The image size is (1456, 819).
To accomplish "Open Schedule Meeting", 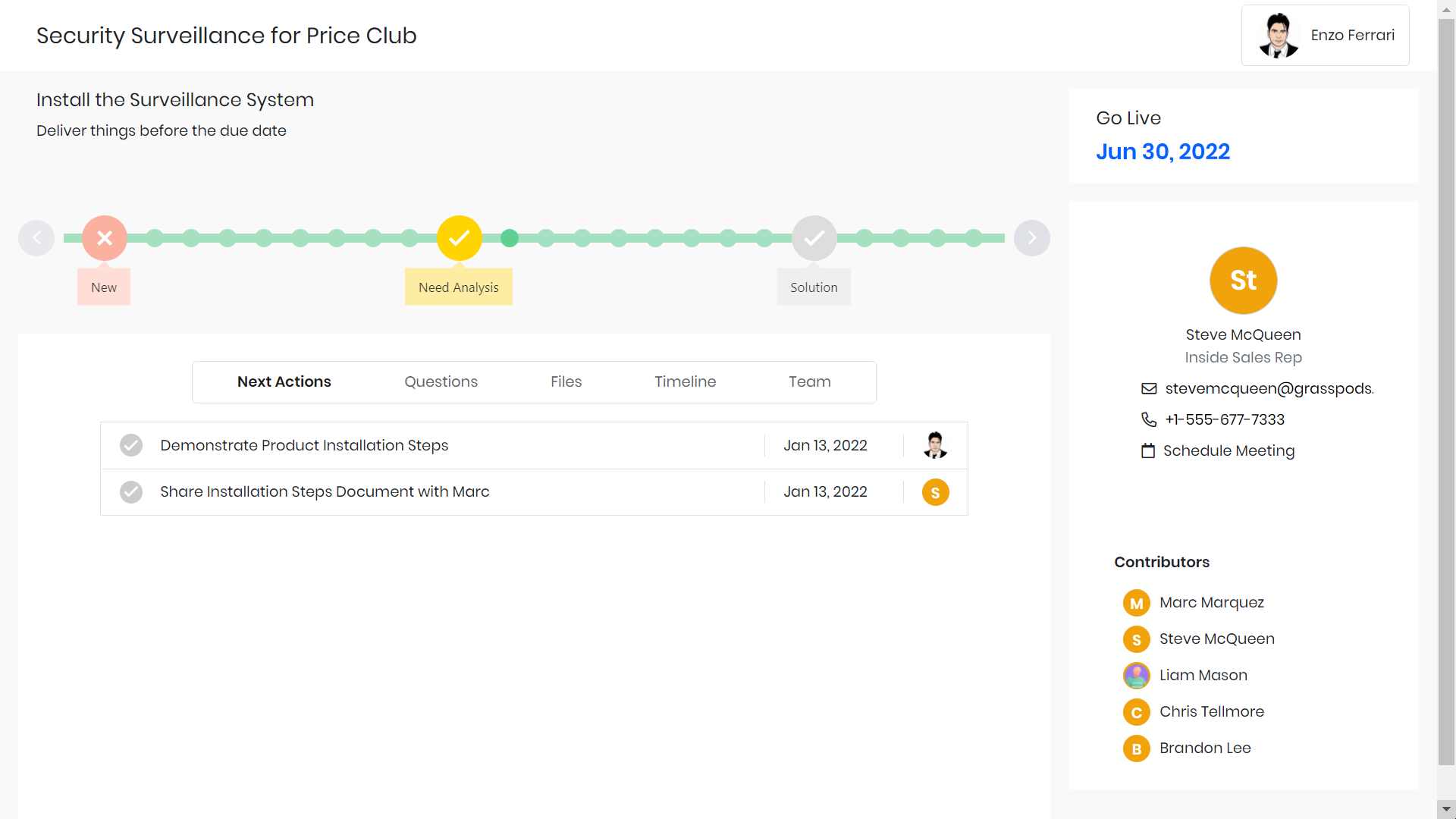I will 1228,450.
